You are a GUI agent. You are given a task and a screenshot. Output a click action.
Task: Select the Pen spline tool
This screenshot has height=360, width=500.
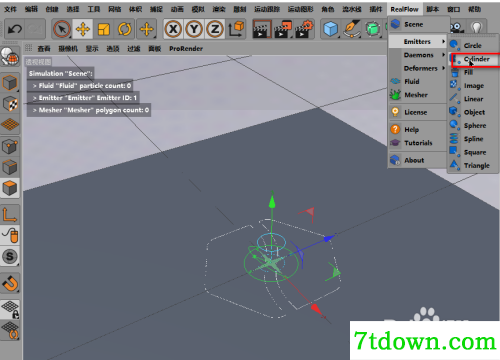pos(352,29)
